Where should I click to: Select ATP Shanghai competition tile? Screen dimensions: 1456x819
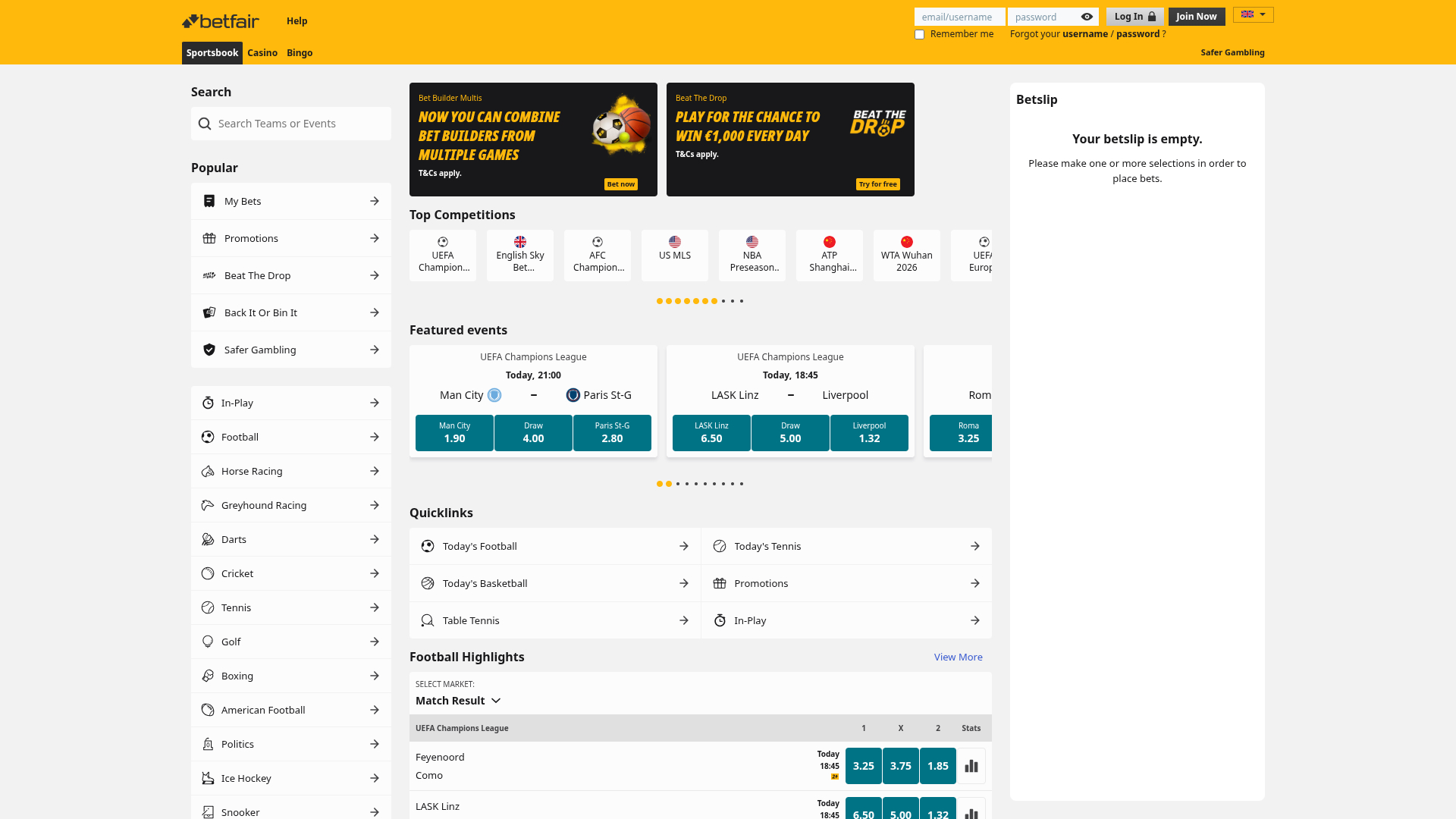[x=830, y=256]
